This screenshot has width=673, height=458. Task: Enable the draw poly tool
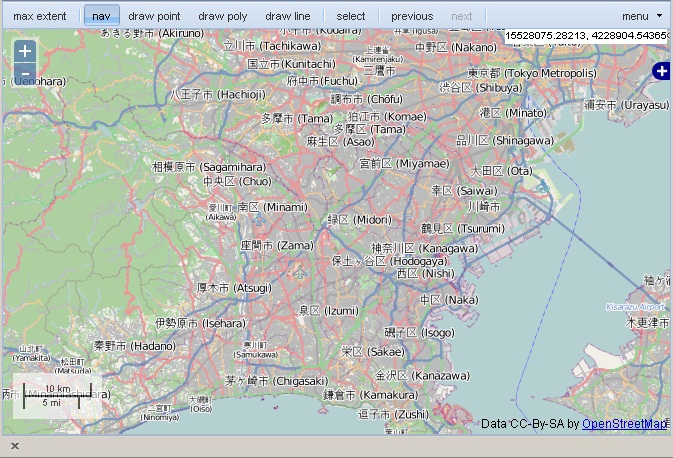coord(222,16)
